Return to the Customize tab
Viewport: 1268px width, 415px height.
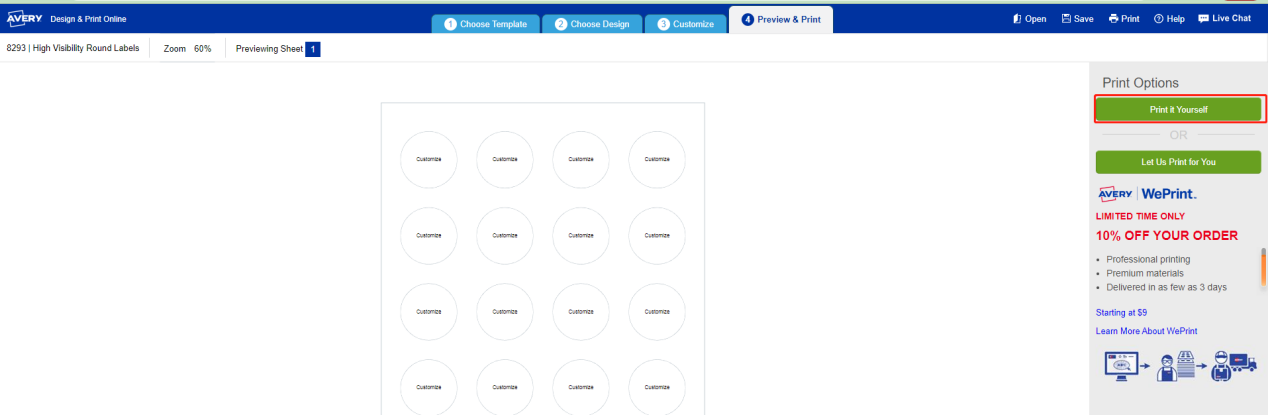tap(686, 23)
